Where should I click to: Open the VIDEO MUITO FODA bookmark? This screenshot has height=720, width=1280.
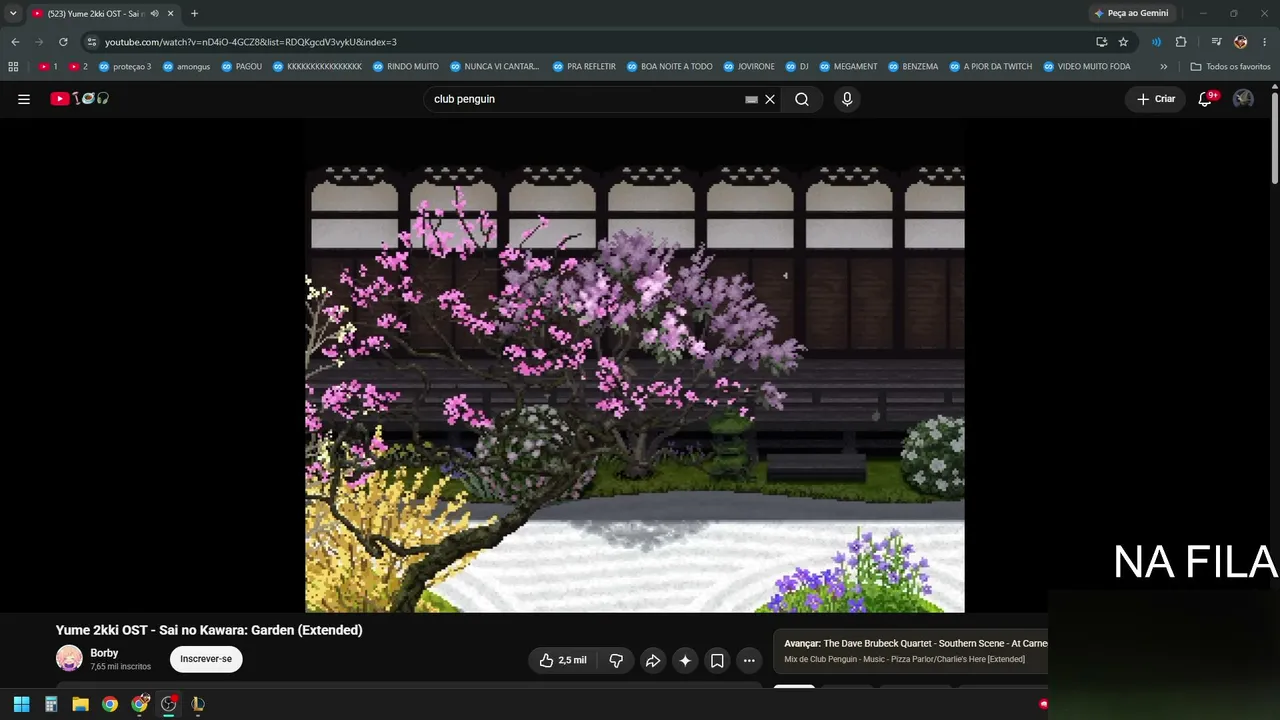(x=1086, y=67)
